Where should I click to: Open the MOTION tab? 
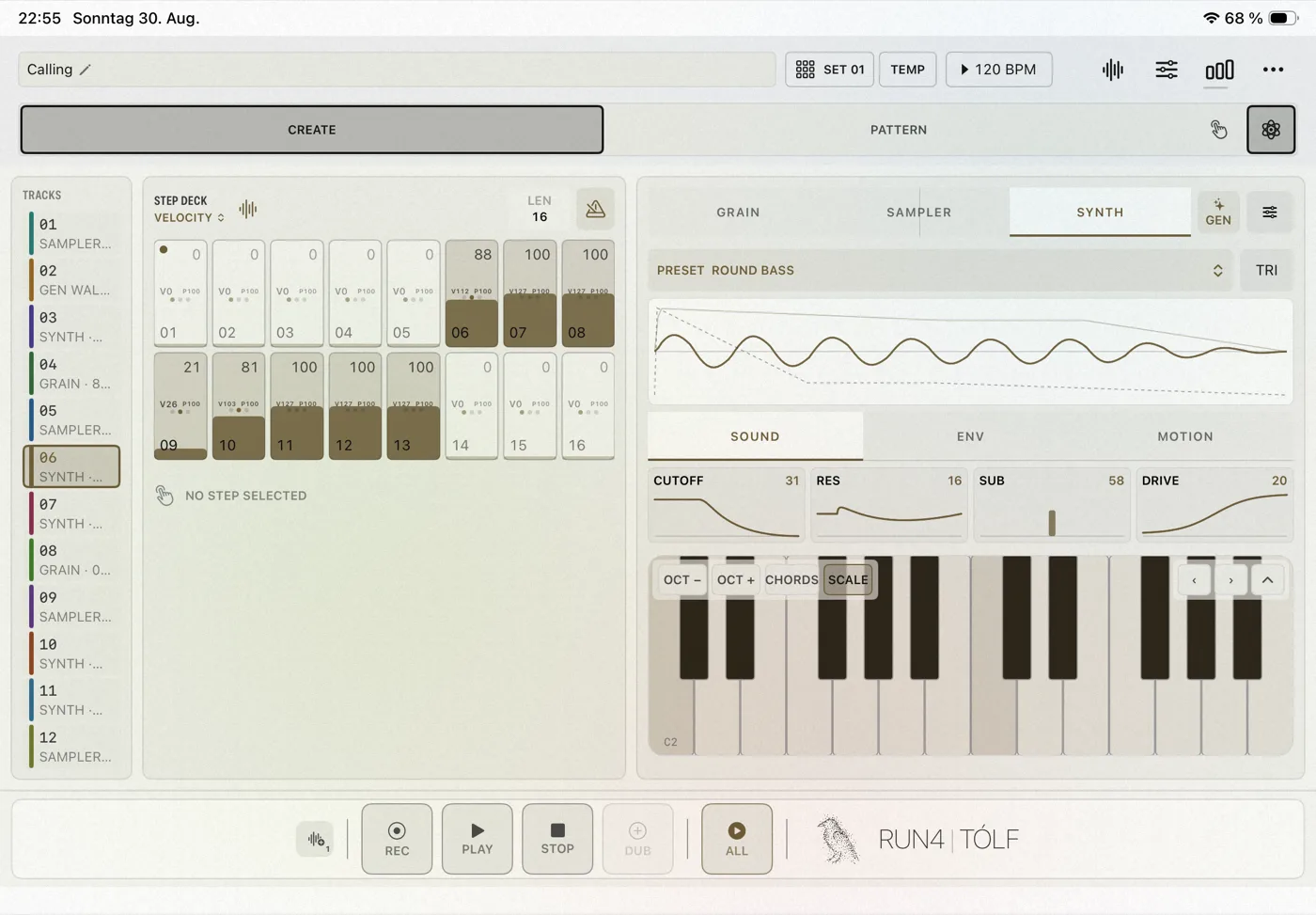[1185, 436]
